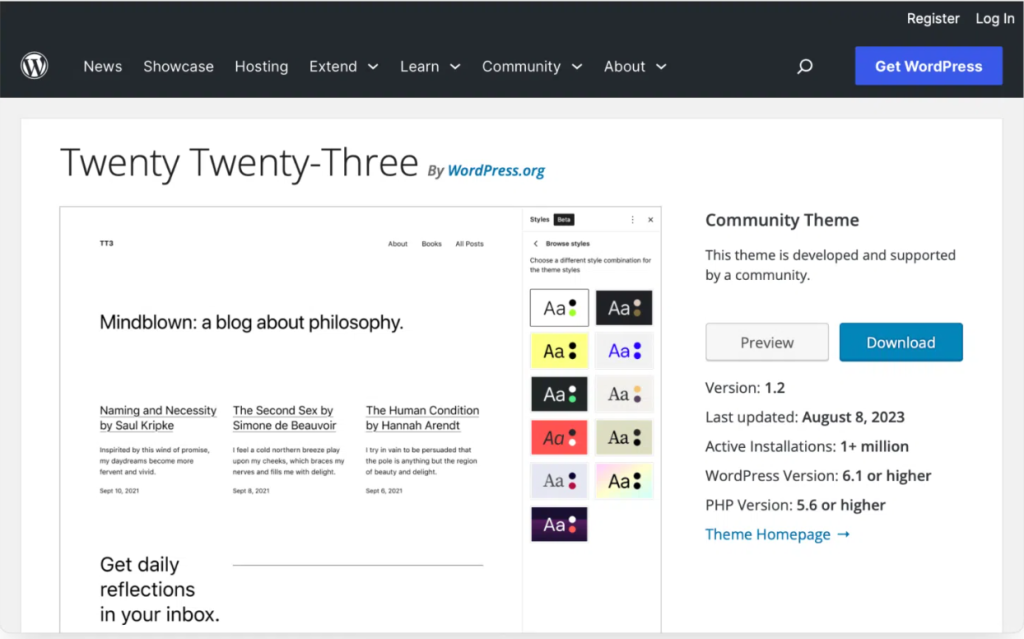This screenshot has width=1024, height=639.
Task: Select the dark swatch with green dot
Action: click(559, 394)
